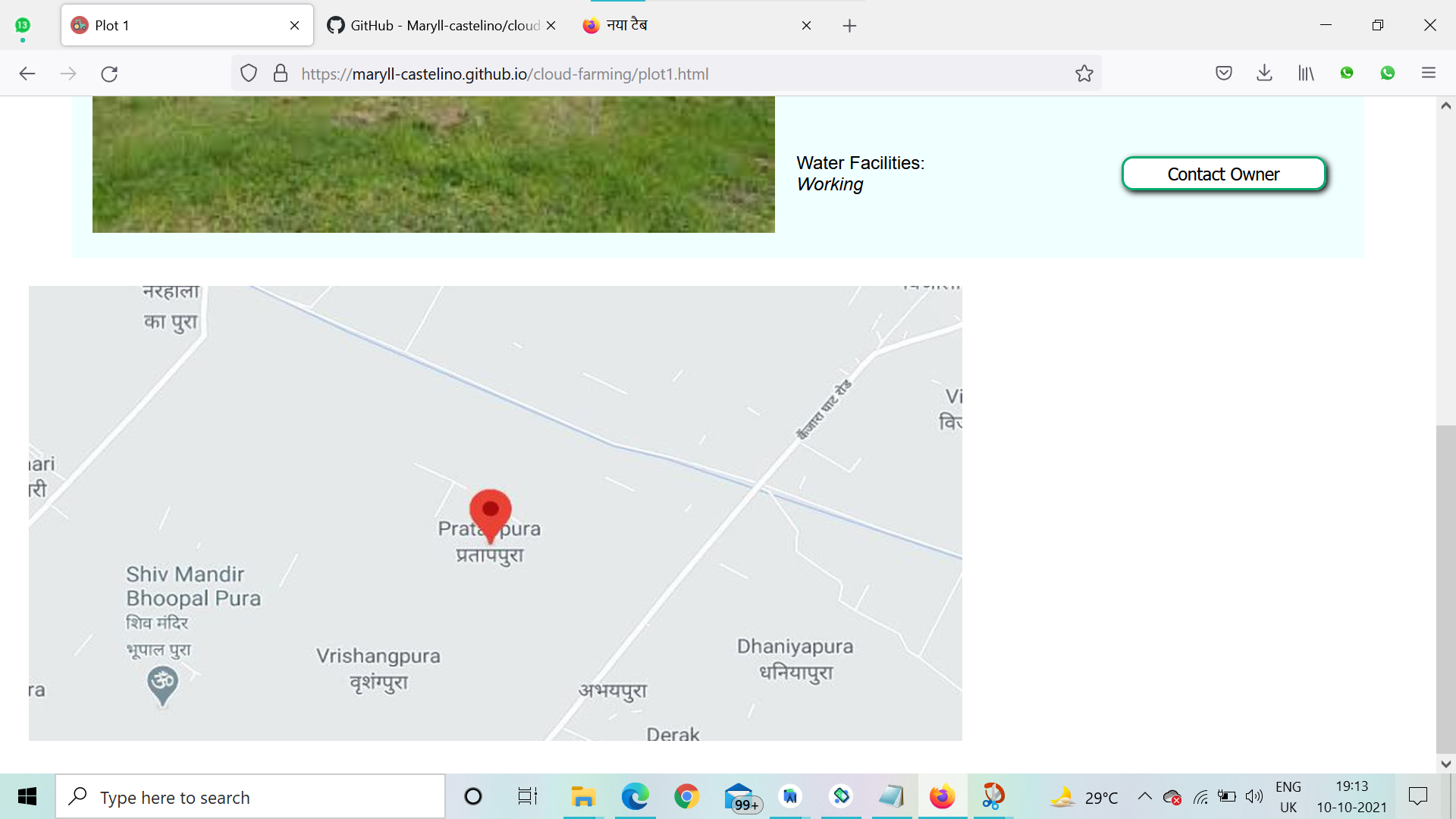Open a new tab with plus button
Image resolution: width=1456 pixels, height=819 pixels.
point(849,26)
